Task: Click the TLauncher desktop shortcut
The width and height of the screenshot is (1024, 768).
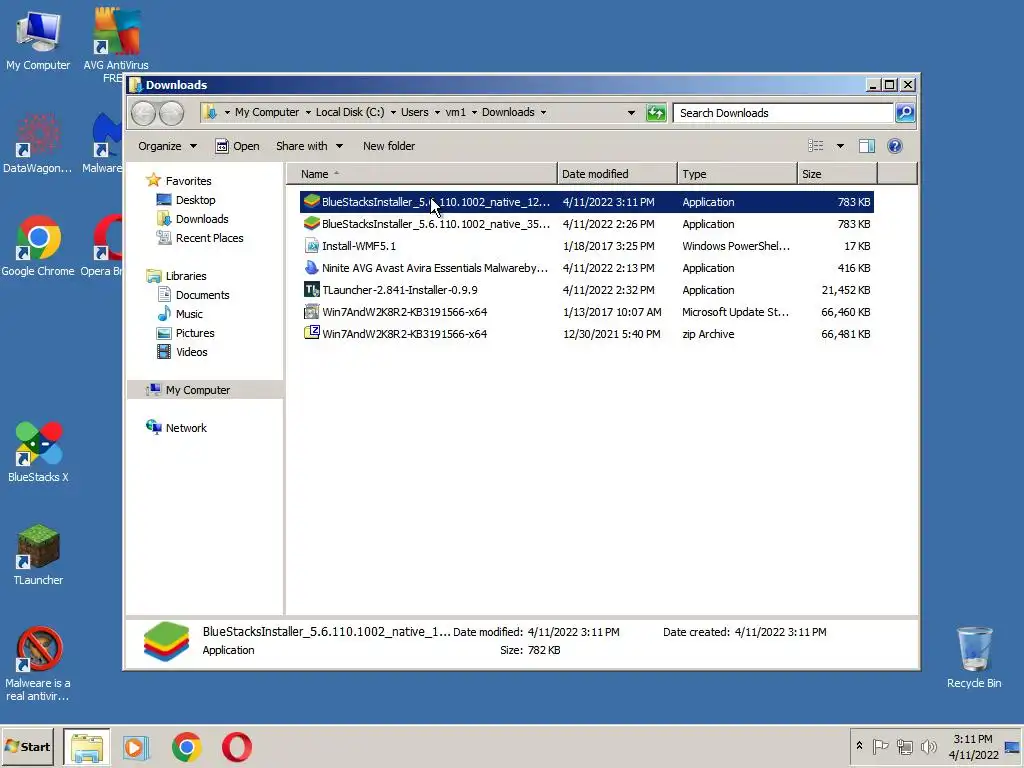Action: coord(38,555)
